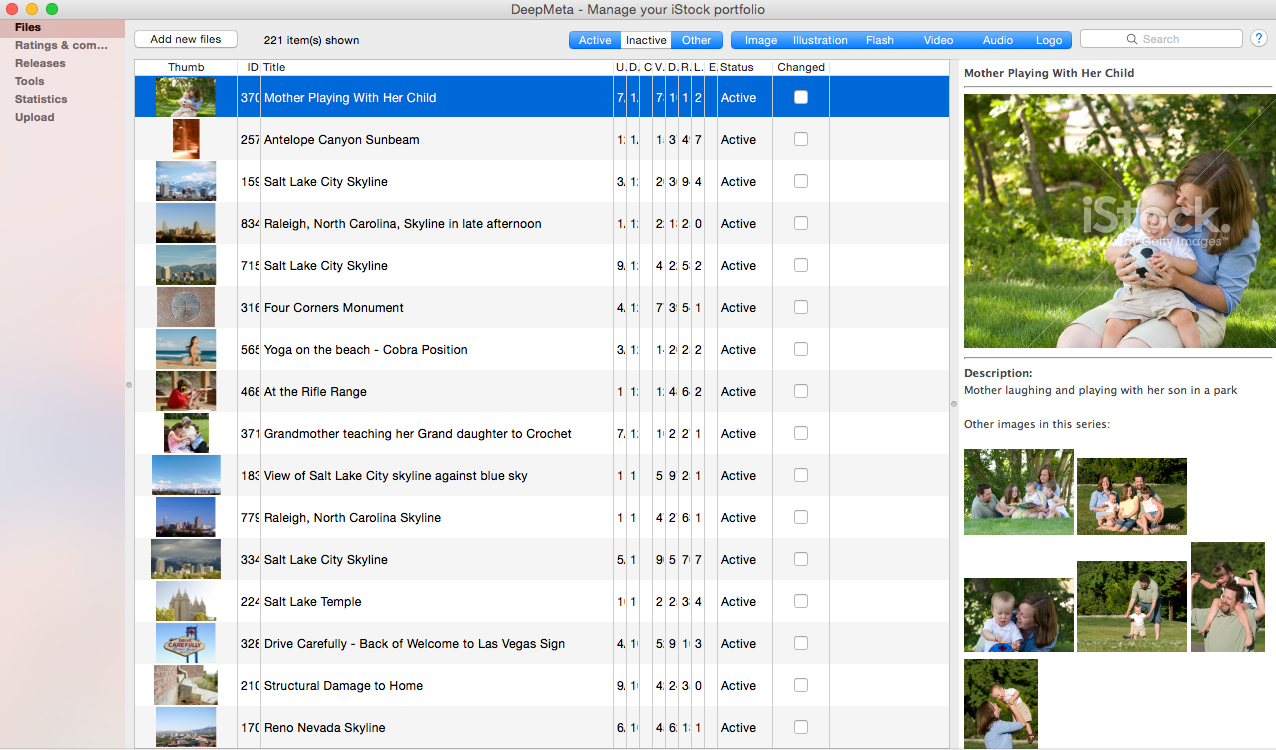This screenshot has width=1276, height=750.
Task: Open the Statistics section in the sidebar
Action: [41, 99]
